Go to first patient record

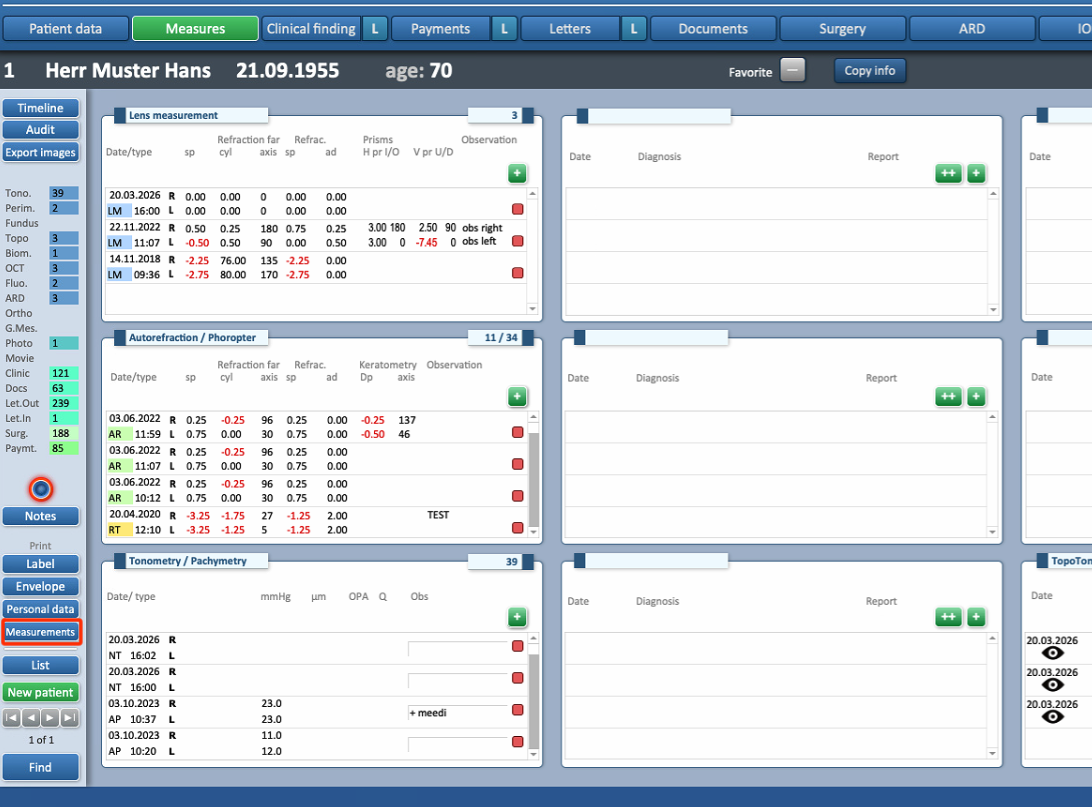(x=12, y=717)
